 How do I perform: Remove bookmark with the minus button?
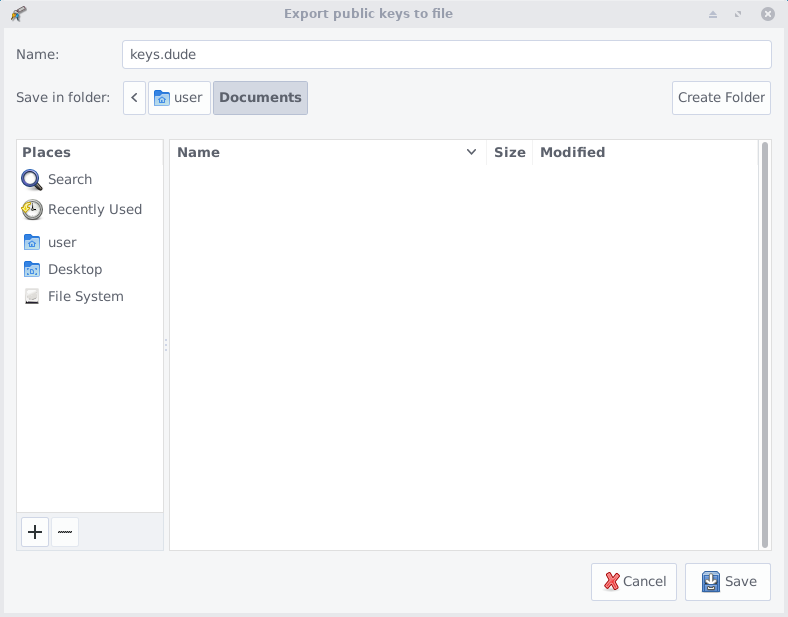[65, 532]
